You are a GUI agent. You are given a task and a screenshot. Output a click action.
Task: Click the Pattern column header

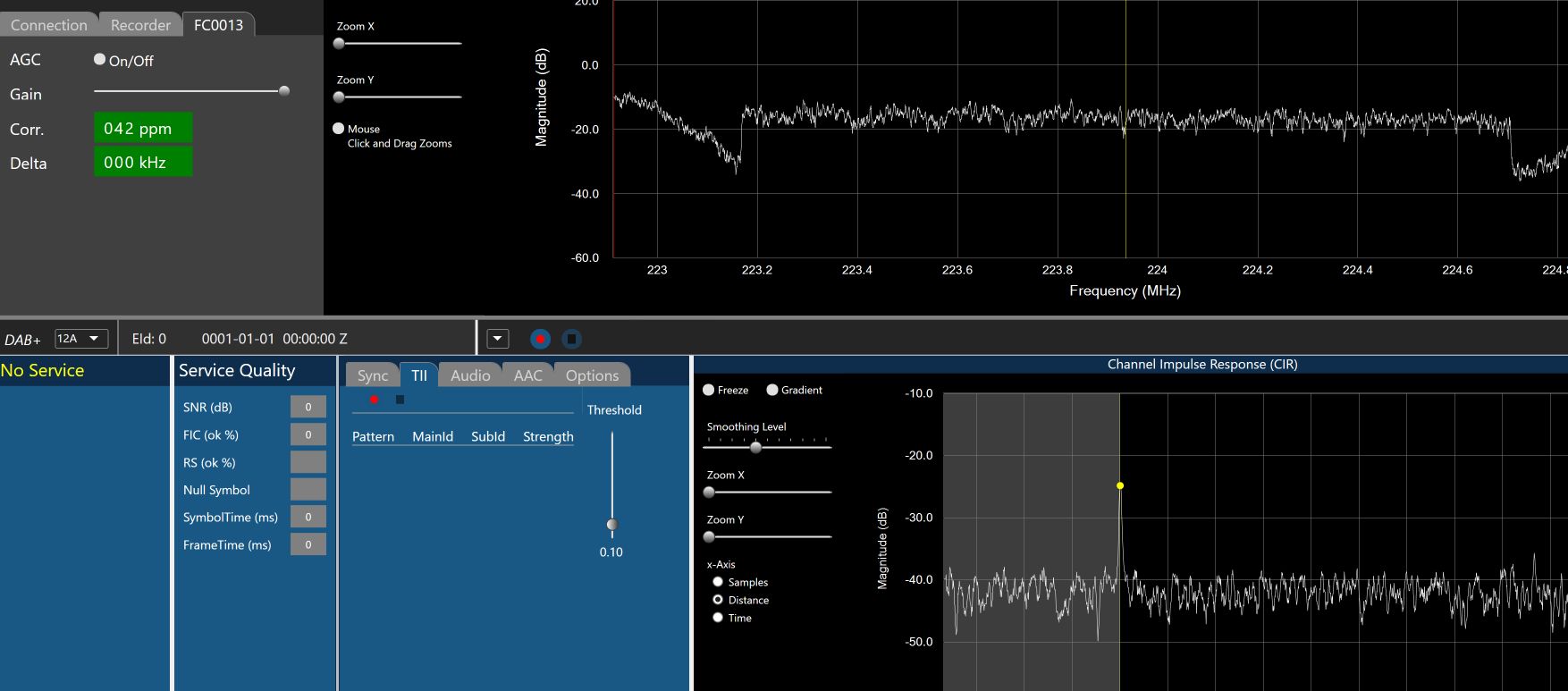[x=373, y=436]
